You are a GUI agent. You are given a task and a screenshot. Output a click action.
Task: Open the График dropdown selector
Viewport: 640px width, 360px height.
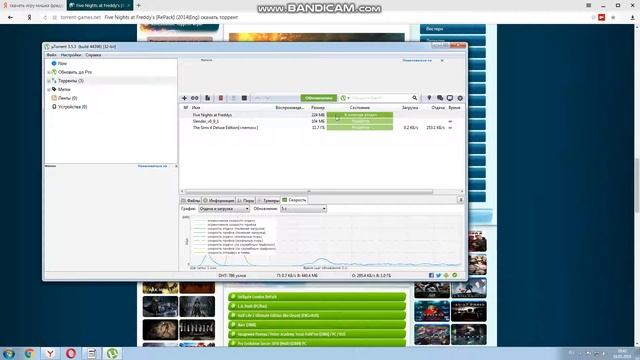pyautogui.click(x=224, y=209)
